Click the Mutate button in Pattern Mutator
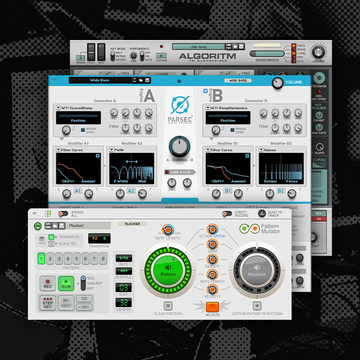This screenshot has height=360, width=360. (212, 307)
